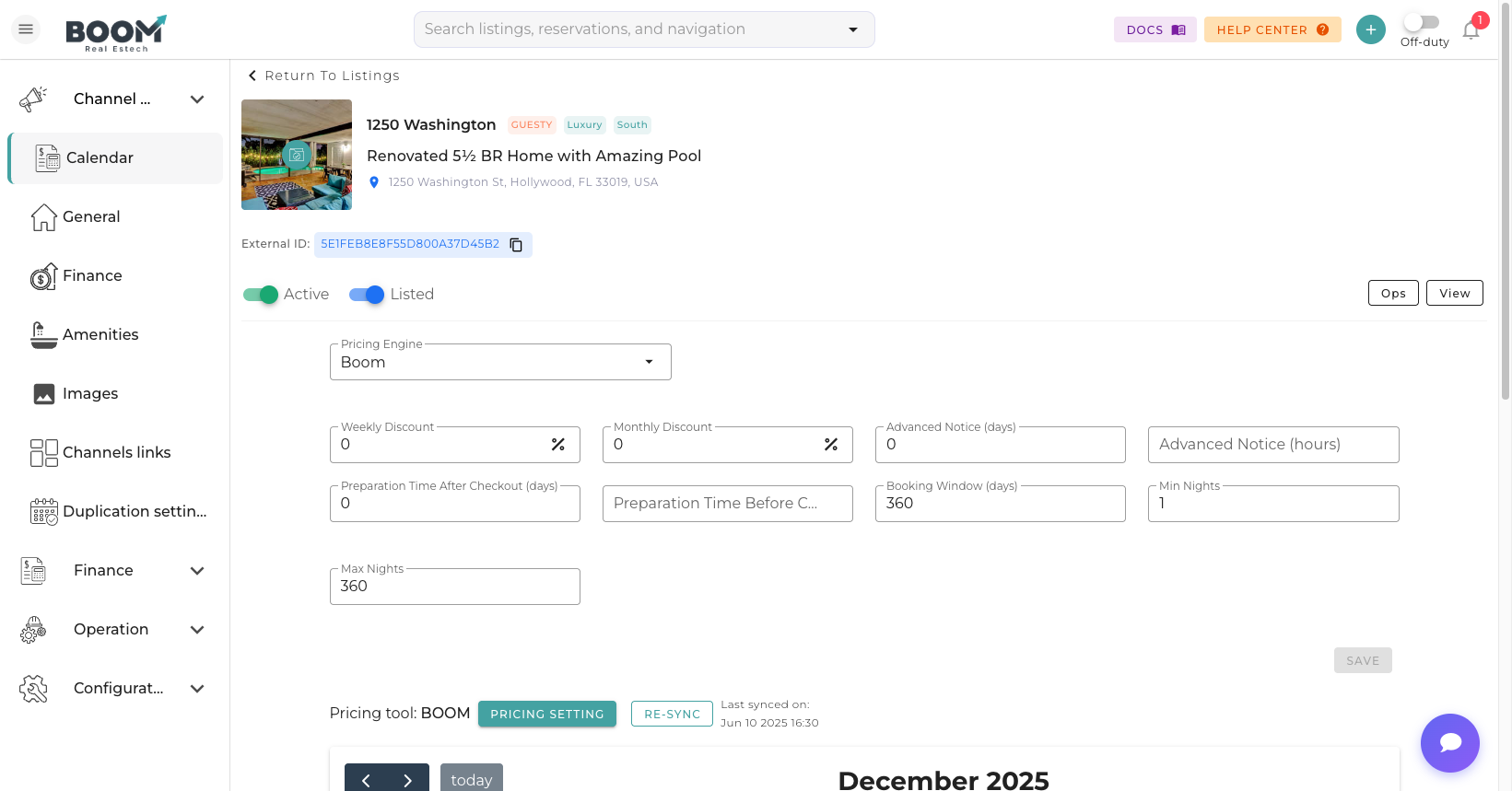Select Channels links in sidebar
This screenshot has height=791, width=1512.
[116, 453]
